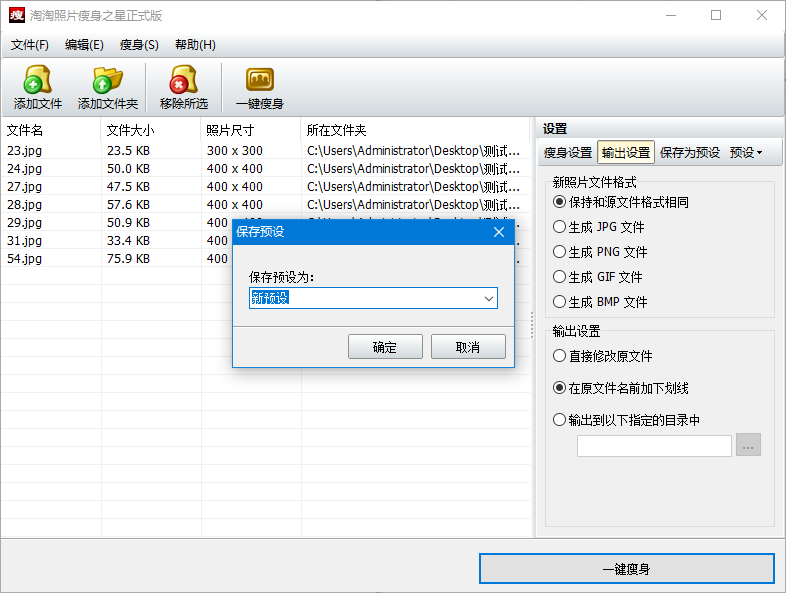Switch to the 输出设置 tab
The image size is (786, 593).
(x=626, y=152)
